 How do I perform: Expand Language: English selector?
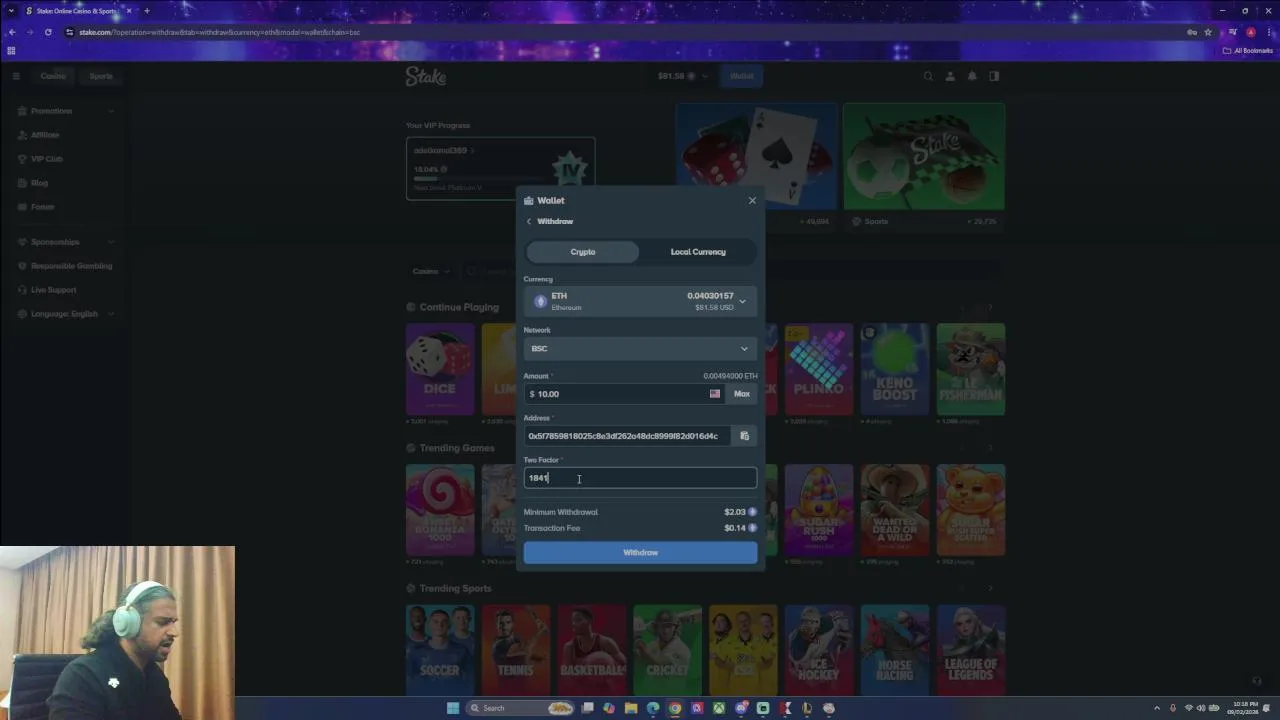coord(65,314)
